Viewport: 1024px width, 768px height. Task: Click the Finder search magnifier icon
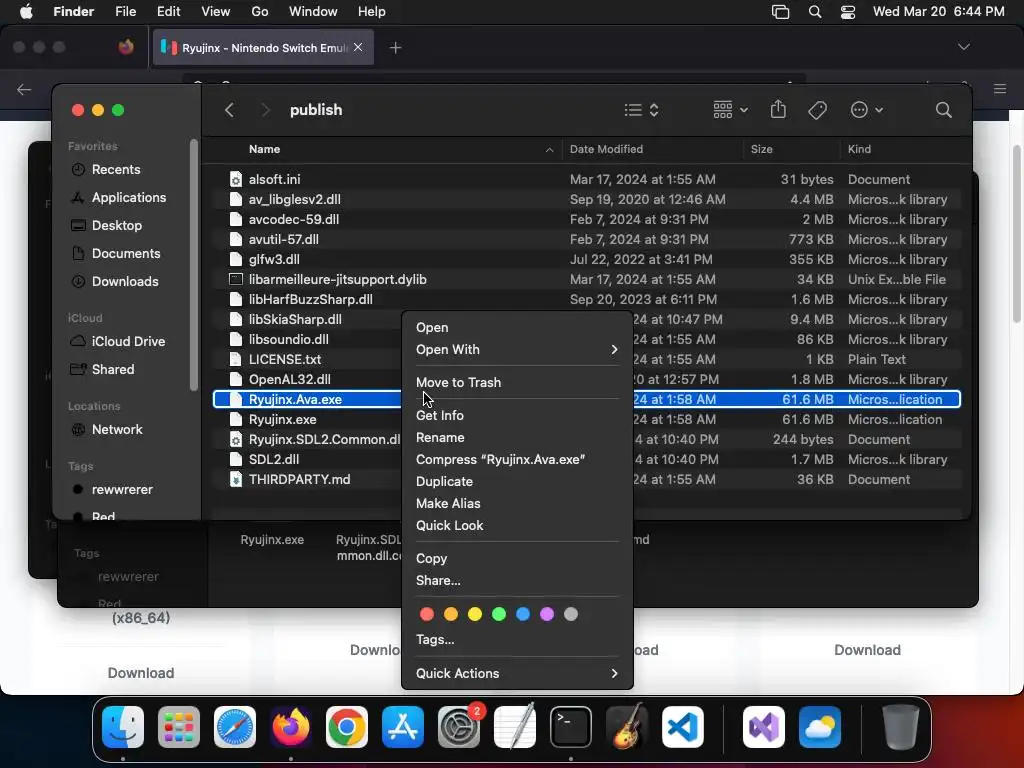click(943, 110)
